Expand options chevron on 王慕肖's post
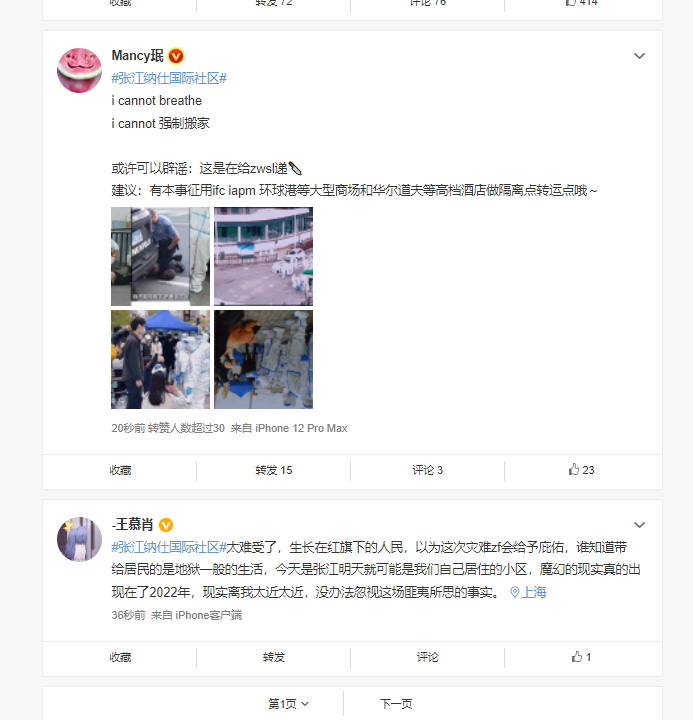Viewport: 693px width, 720px height. 639,525
